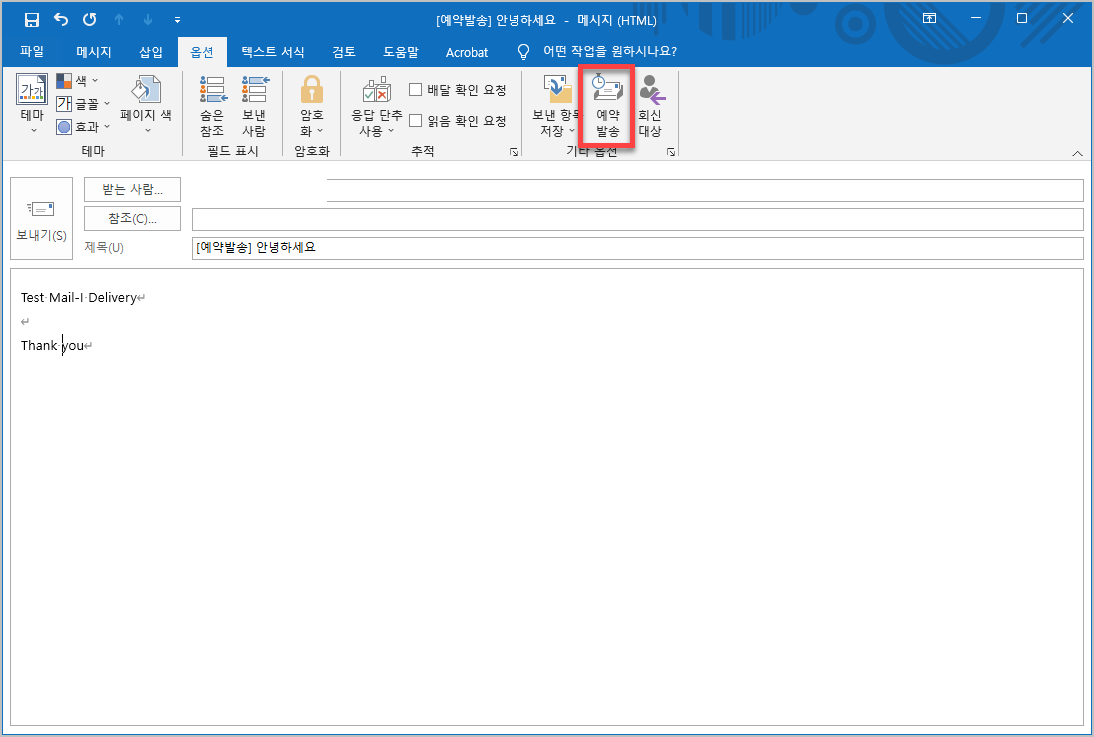Click the 제목(U) subject label
The image size is (1094, 737).
click(104, 247)
